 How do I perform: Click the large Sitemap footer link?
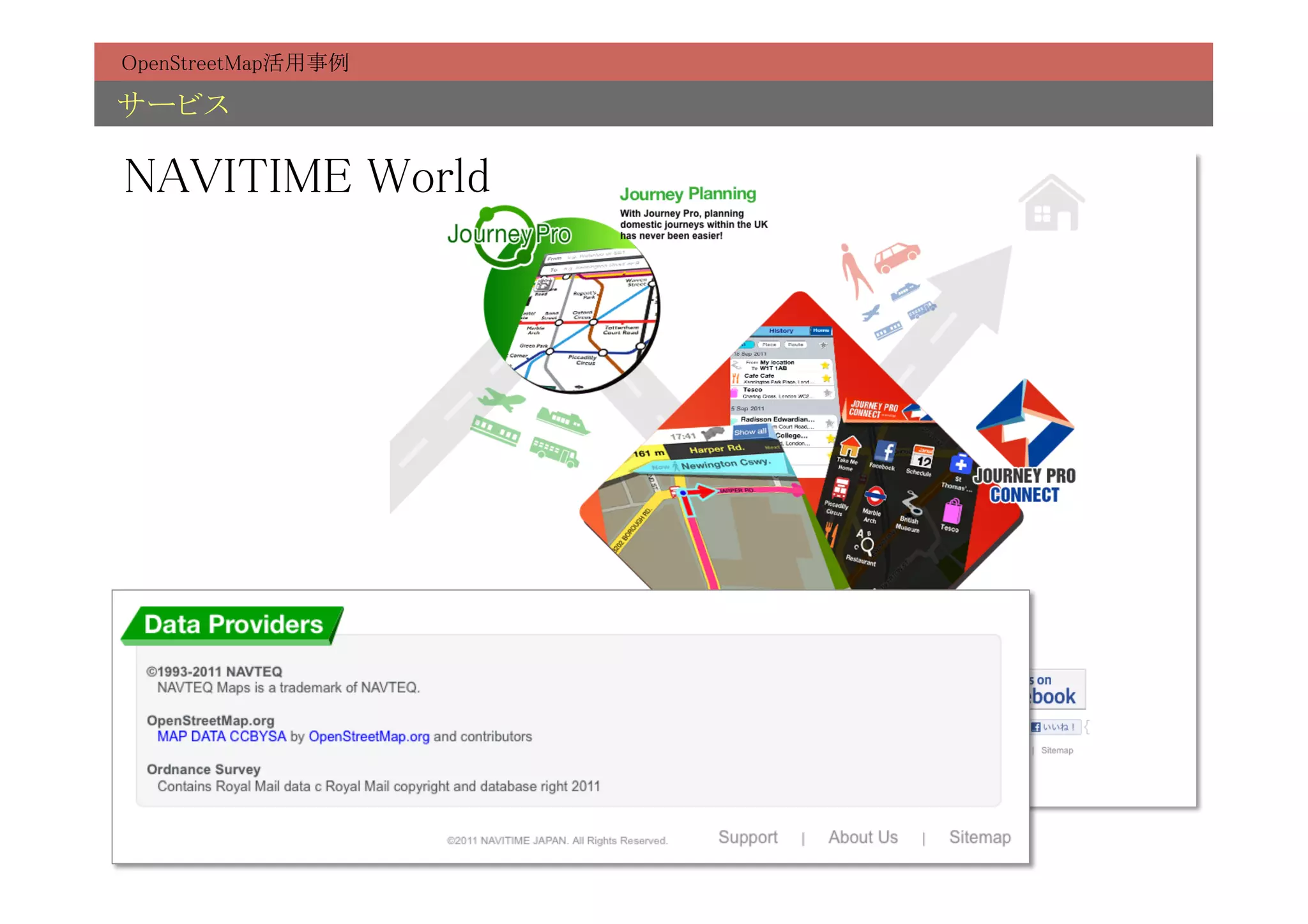click(x=980, y=837)
